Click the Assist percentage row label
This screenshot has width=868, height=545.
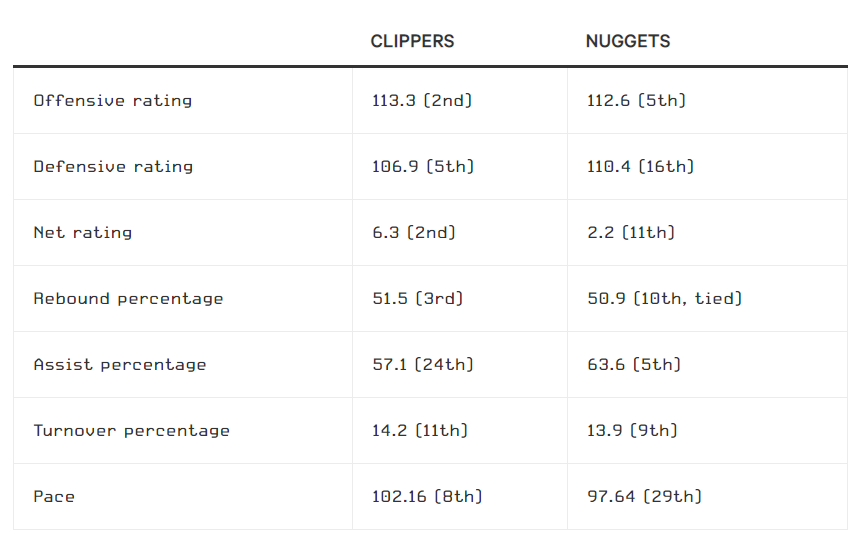pos(120,364)
